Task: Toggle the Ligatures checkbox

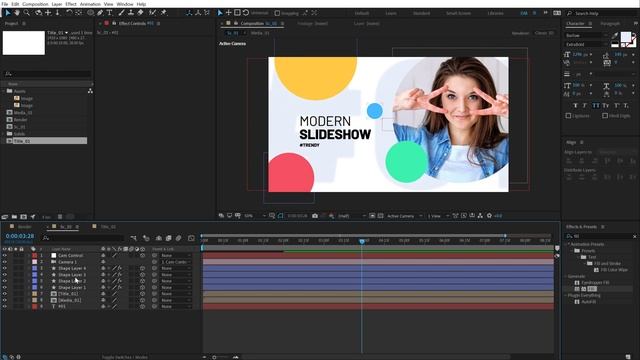Action: tap(568, 116)
